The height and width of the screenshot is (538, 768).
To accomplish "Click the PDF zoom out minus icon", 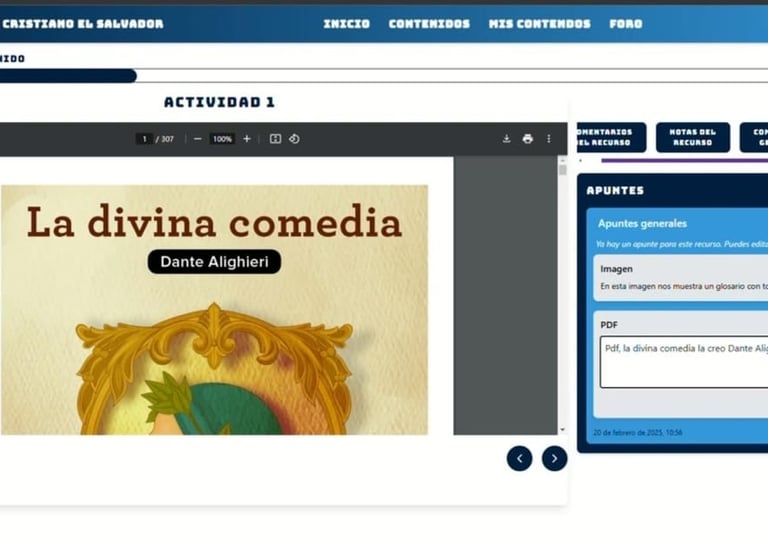I will pyautogui.click(x=197, y=139).
